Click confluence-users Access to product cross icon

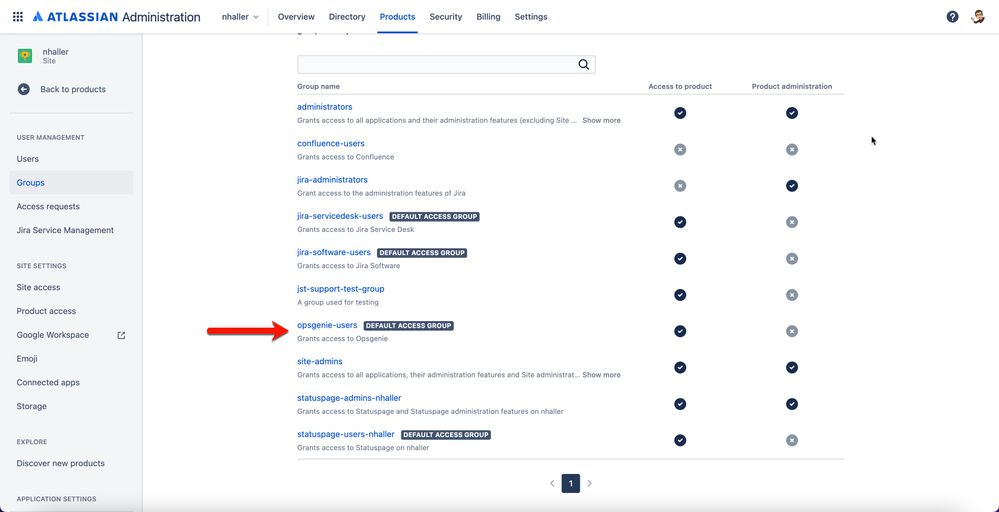tap(680, 150)
